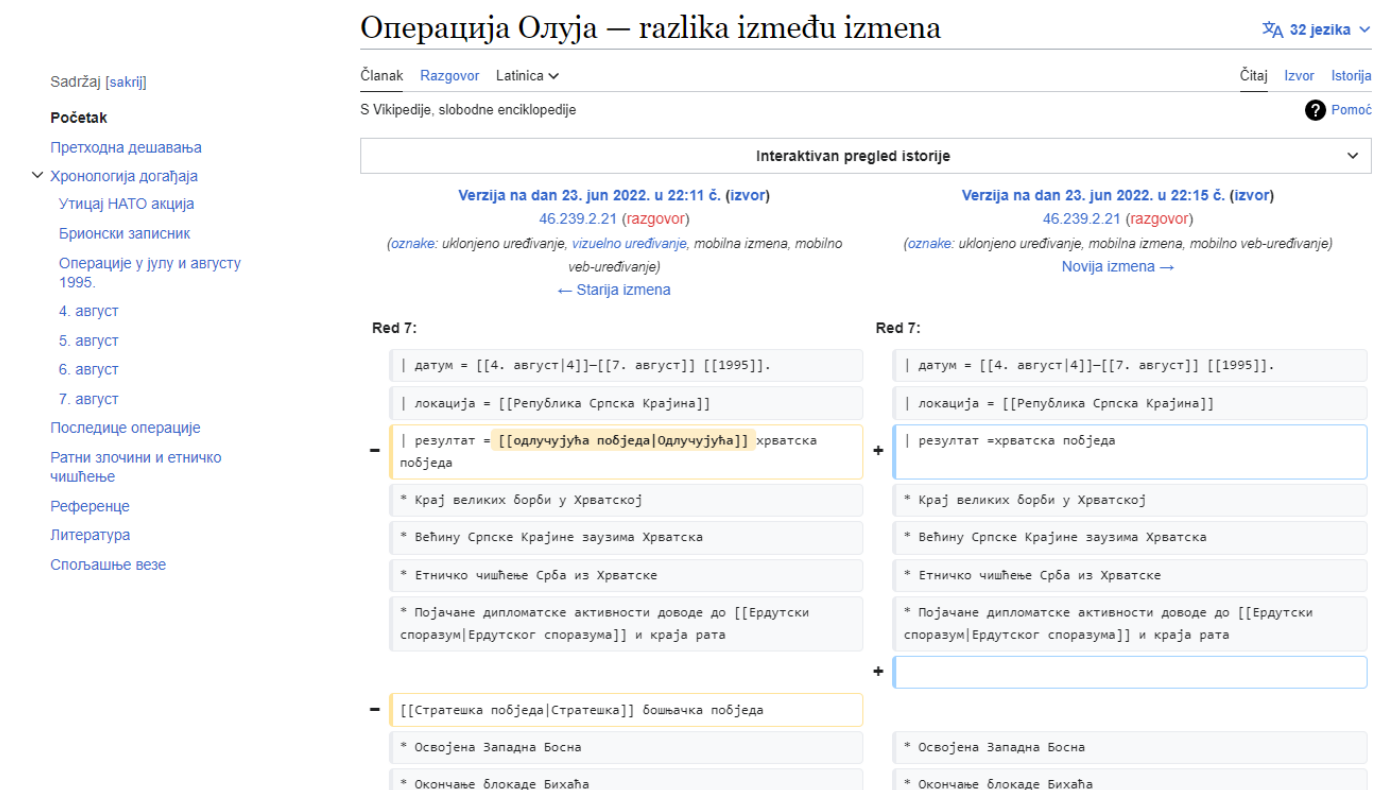Select the Čitaj tab
The width and height of the screenshot is (1395, 790).
click(x=1254, y=76)
